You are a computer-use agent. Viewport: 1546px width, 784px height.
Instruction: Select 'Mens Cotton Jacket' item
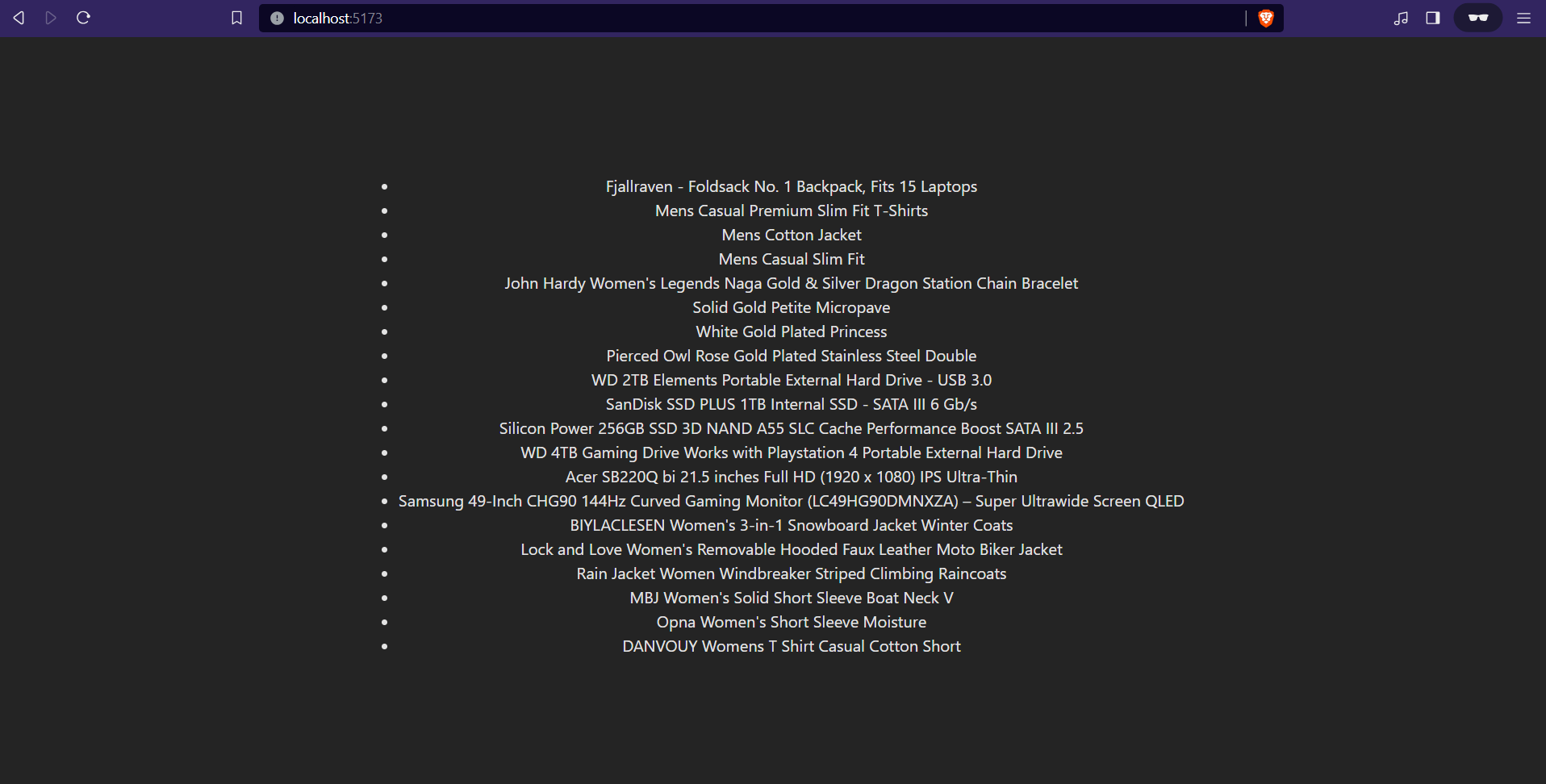792,235
